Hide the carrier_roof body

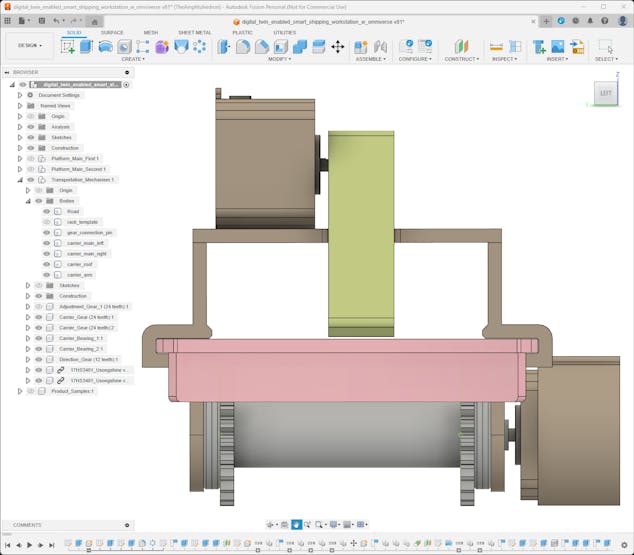click(x=46, y=264)
